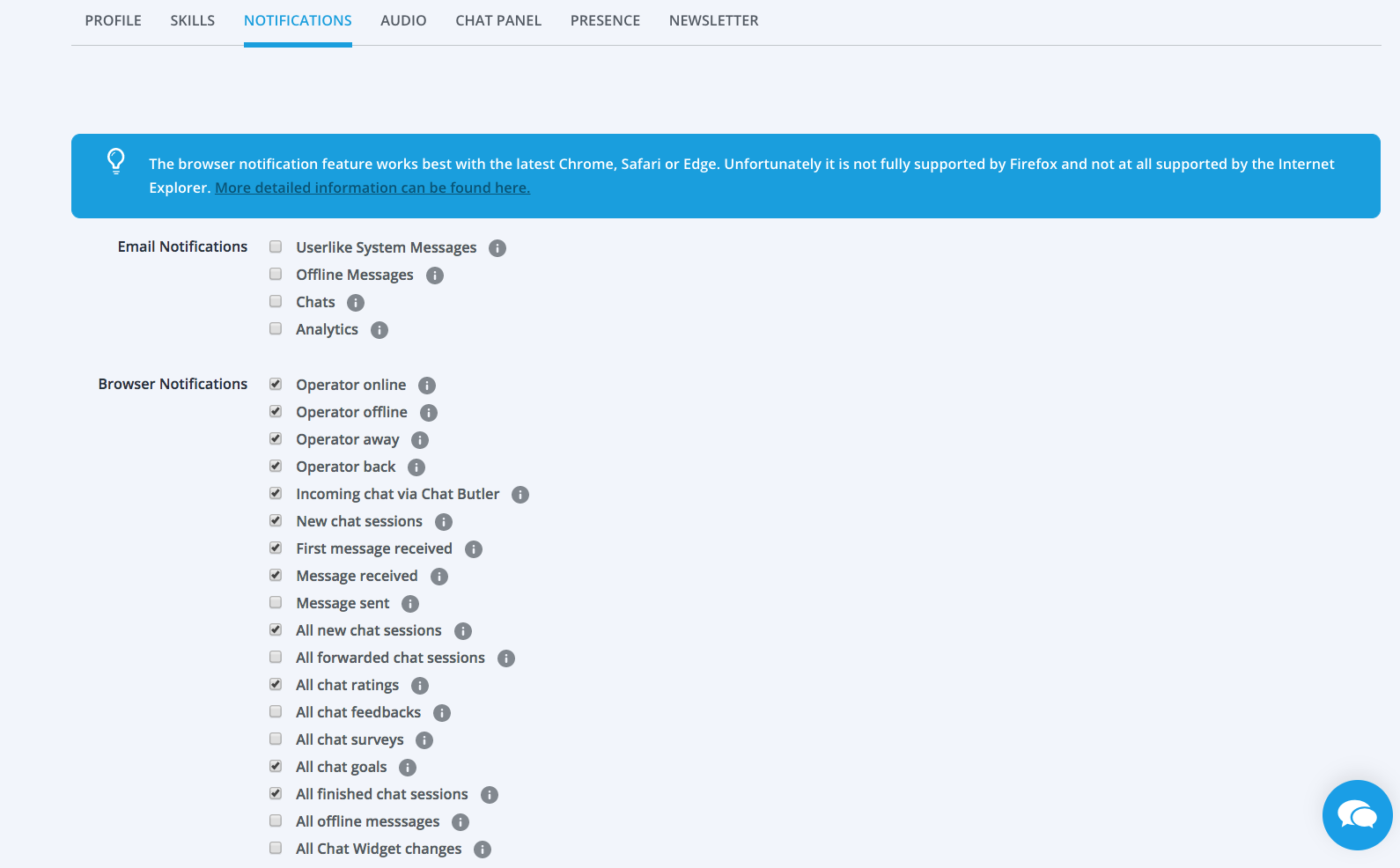The image size is (1400, 868).
Task: Show info for All chat feedbacks
Action: [x=442, y=713]
